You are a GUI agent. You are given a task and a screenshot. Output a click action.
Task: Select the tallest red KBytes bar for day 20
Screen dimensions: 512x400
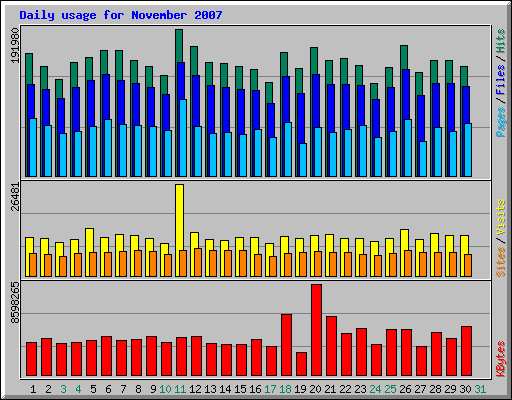coord(316,330)
